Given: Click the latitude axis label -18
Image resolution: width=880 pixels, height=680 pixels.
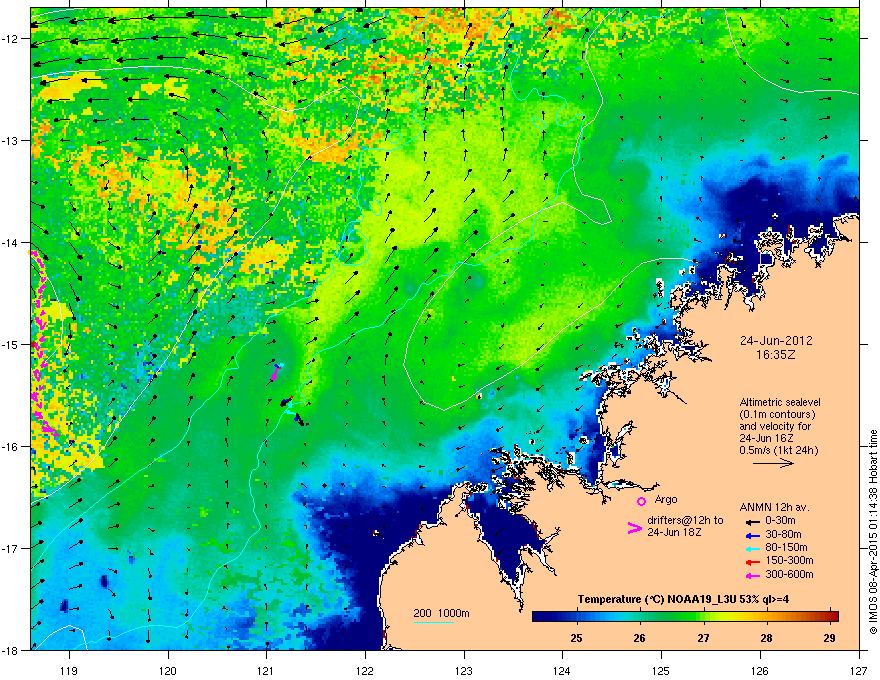Looking at the screenshot, I should [x=11, y=650].
